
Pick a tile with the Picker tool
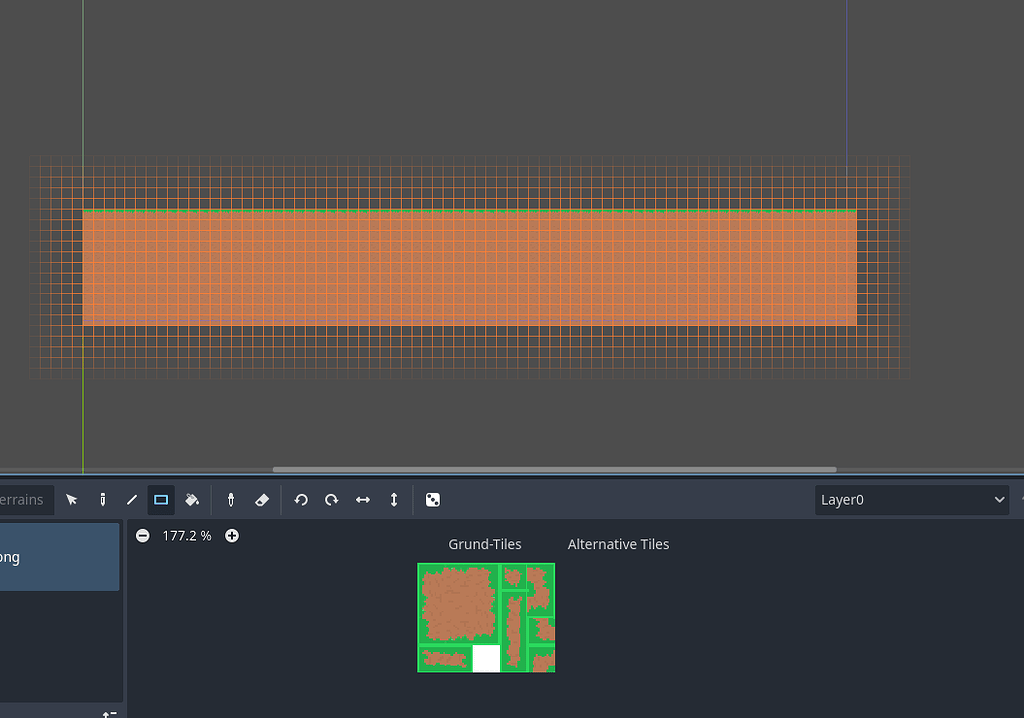tap(231, 500)
